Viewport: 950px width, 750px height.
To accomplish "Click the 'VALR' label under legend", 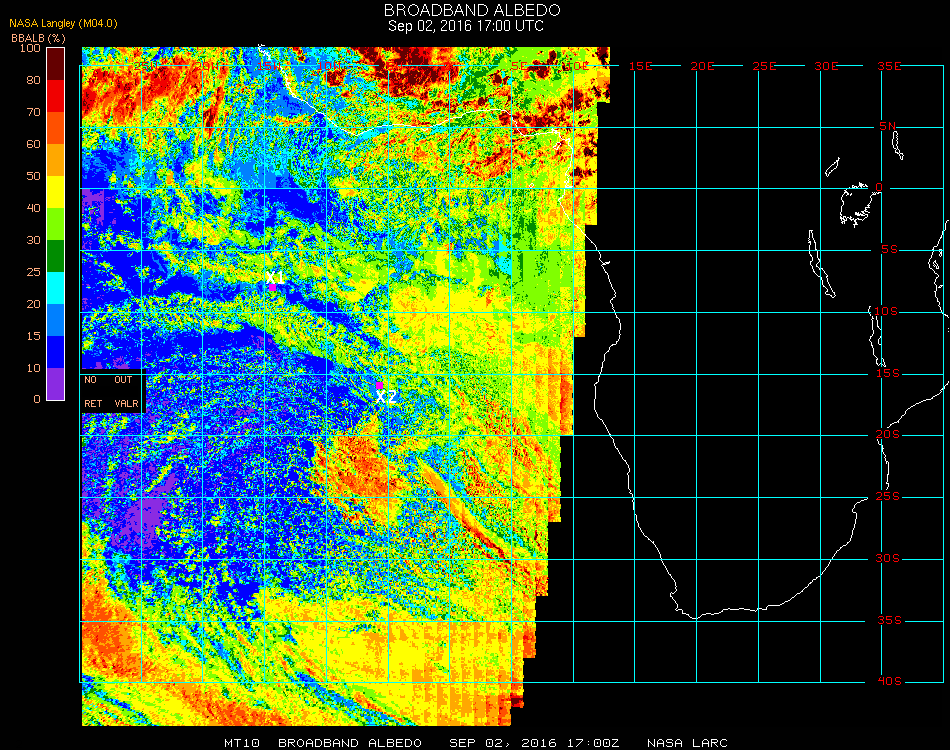I will tap(126, 403).
